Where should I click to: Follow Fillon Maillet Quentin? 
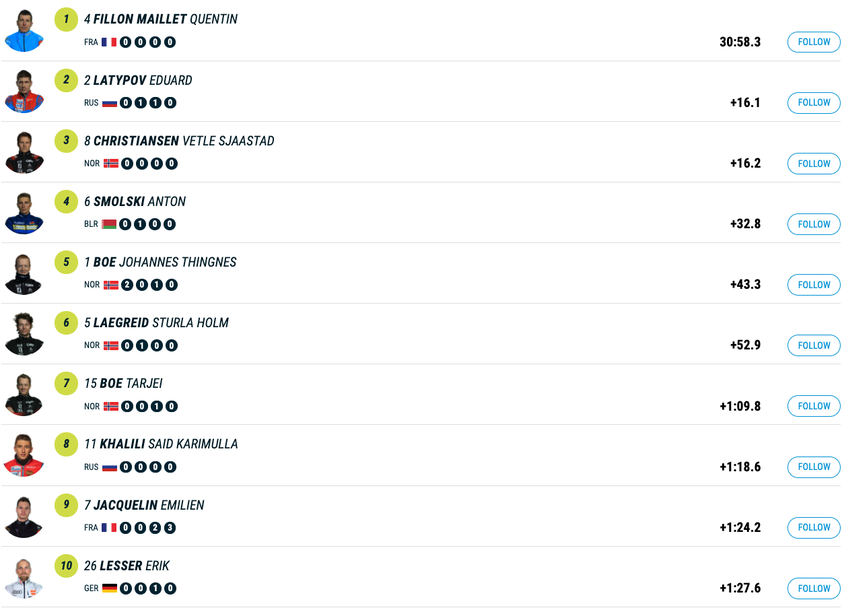[x=813, y=42]
